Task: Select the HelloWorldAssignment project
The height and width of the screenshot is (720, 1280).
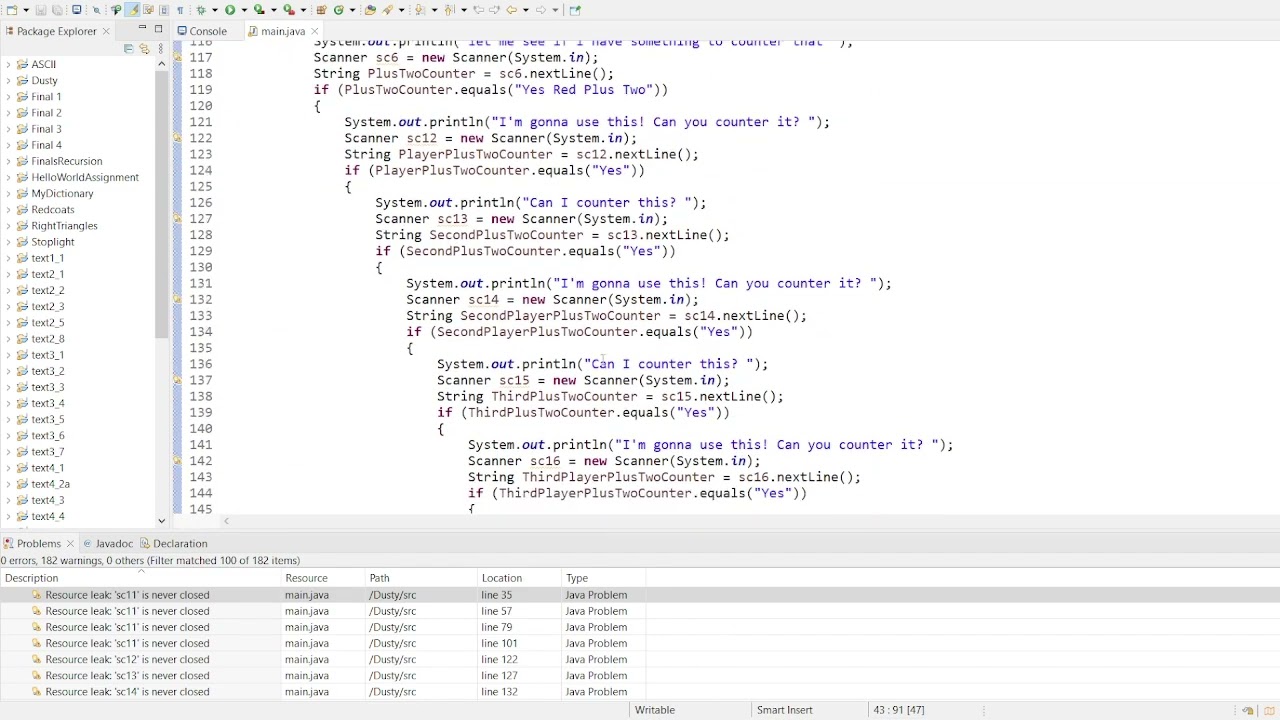Action: pos(85,177)
